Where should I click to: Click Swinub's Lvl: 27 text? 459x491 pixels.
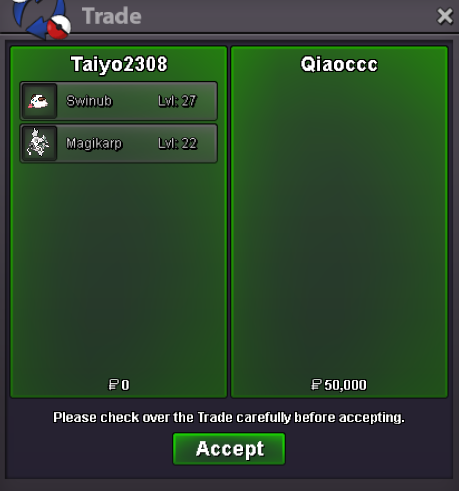click(177, 101)
